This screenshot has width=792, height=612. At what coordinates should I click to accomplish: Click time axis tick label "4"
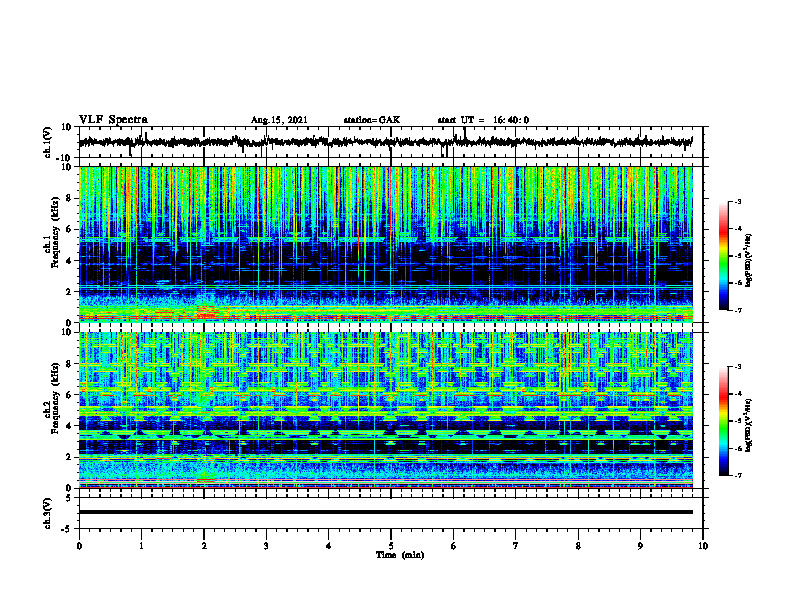pyautogui.click(x=329, y=546)
